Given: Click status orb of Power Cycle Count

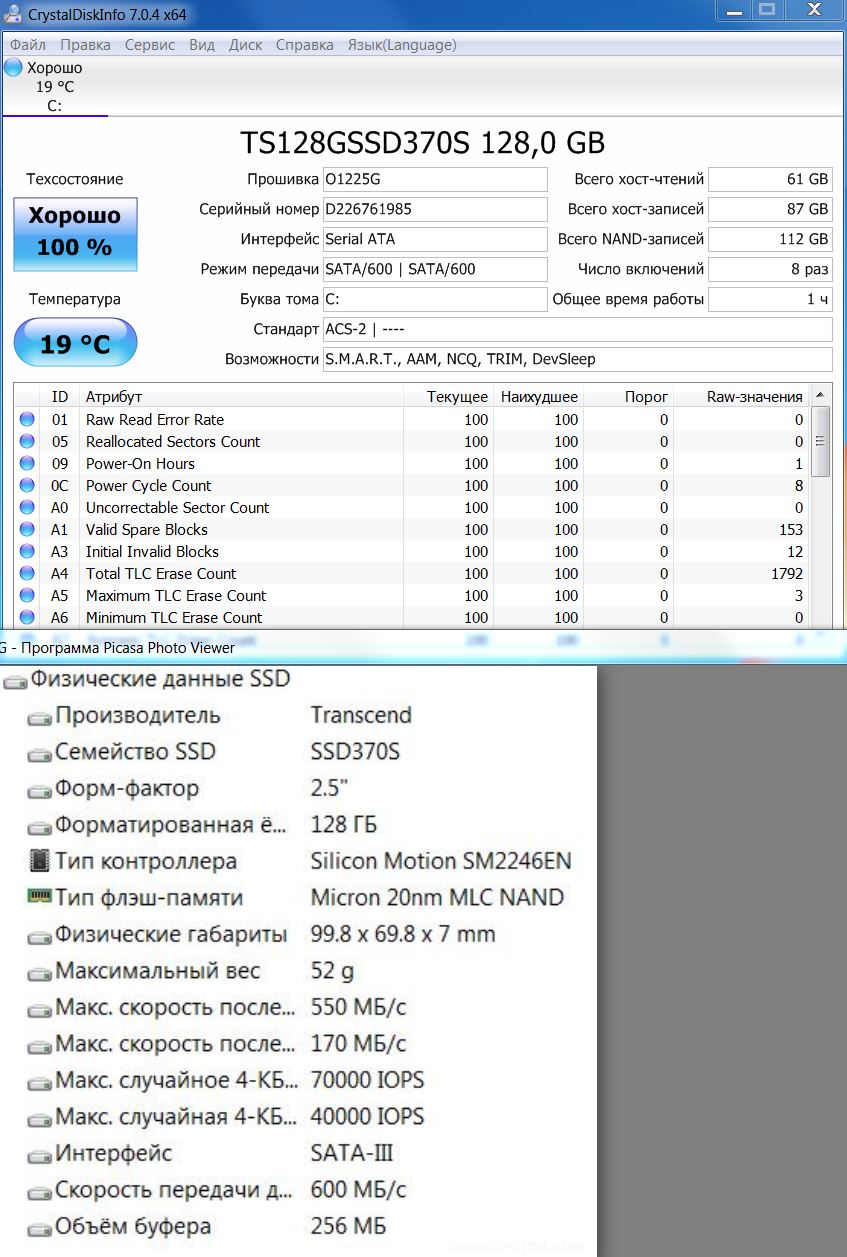Looking at the screenshot, I should [x=26, y=486].
